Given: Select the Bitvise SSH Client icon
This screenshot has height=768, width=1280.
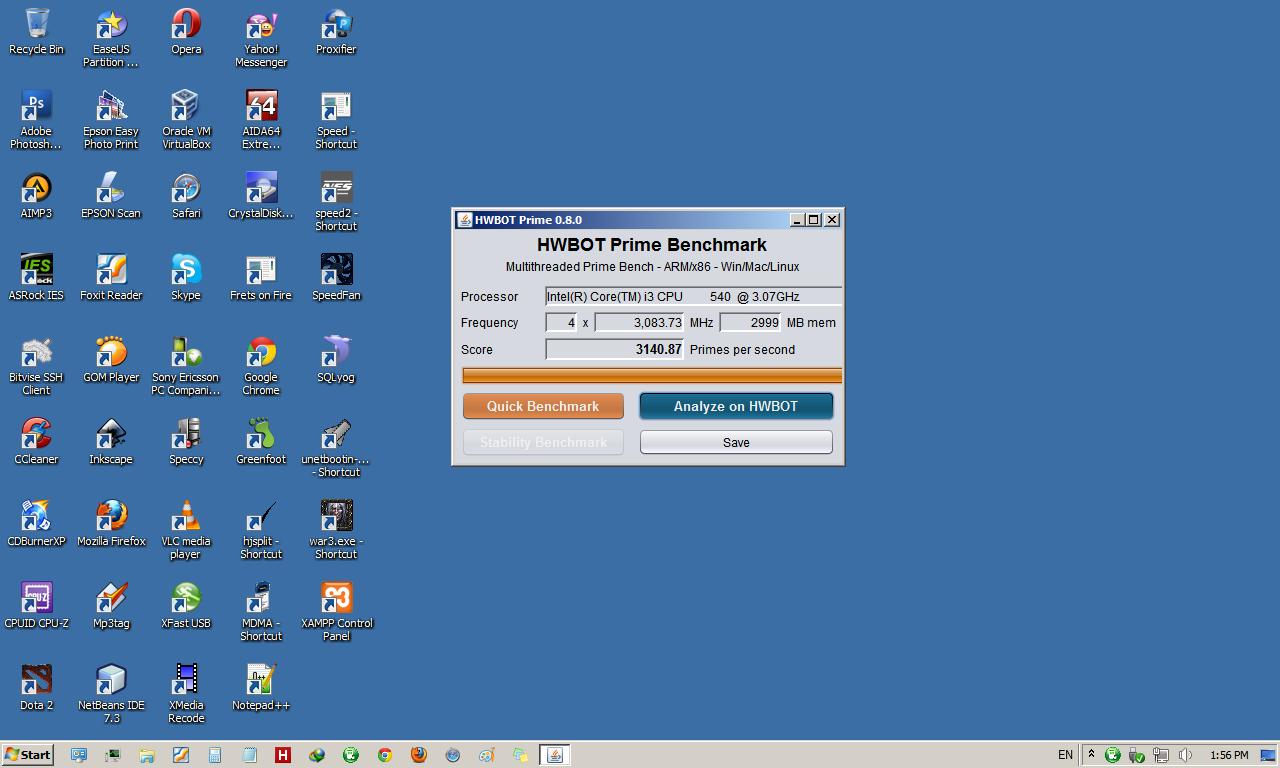Looking at the screenshot, I should 36,366.
